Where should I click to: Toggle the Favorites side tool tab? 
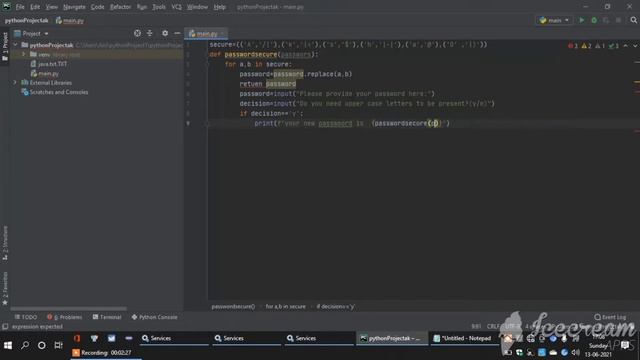5,289
